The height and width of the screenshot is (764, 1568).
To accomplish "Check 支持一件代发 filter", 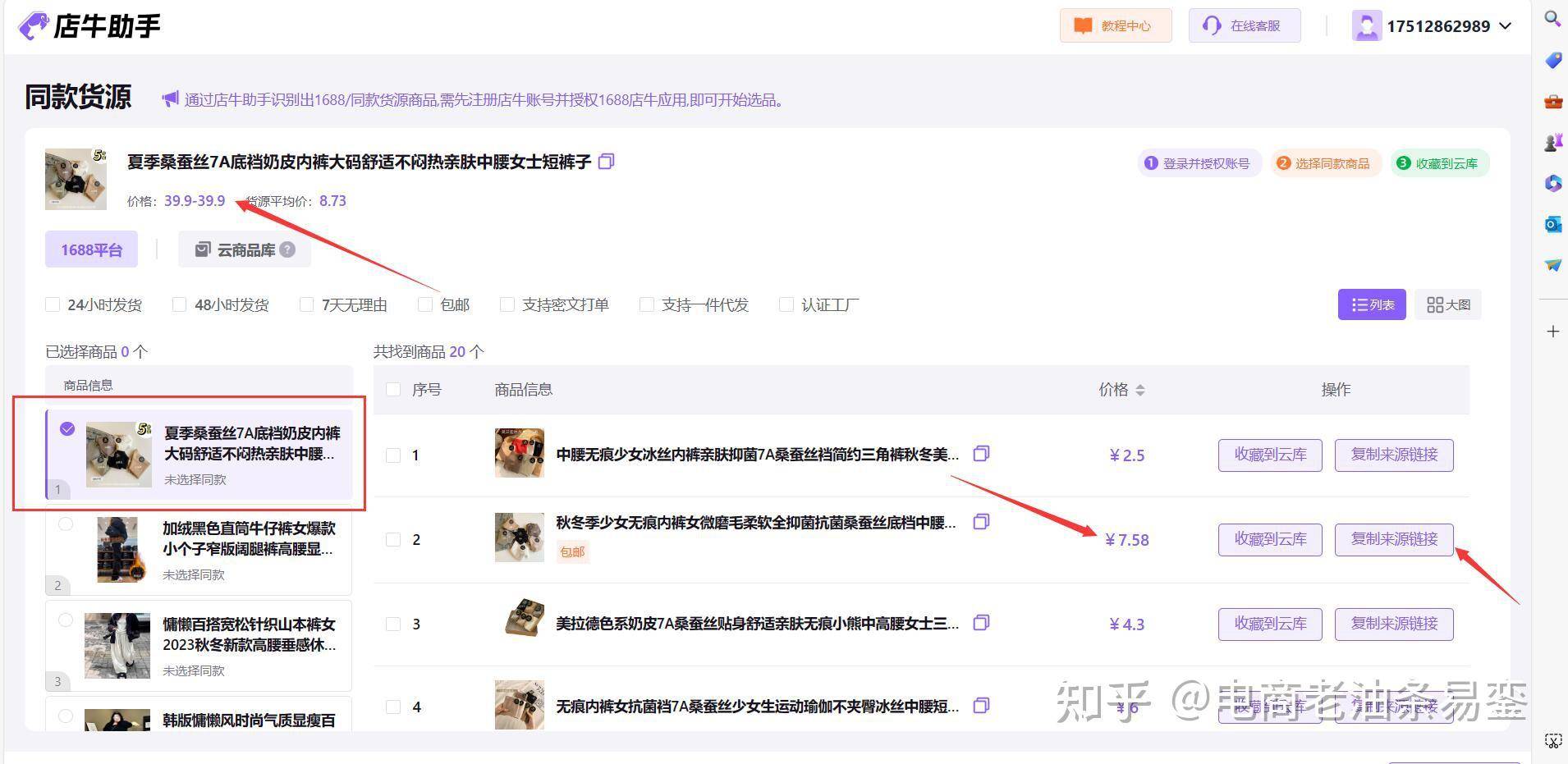I will point(646,304).
